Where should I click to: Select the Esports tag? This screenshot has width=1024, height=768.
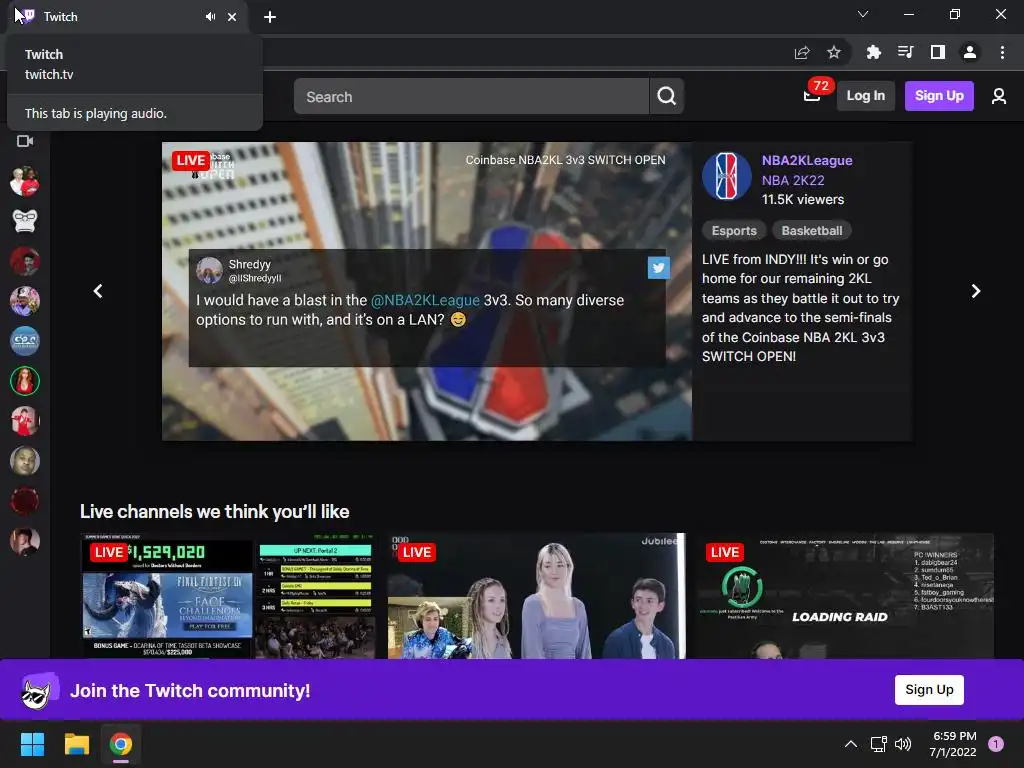pyautogui.click(x=733, y=231)
